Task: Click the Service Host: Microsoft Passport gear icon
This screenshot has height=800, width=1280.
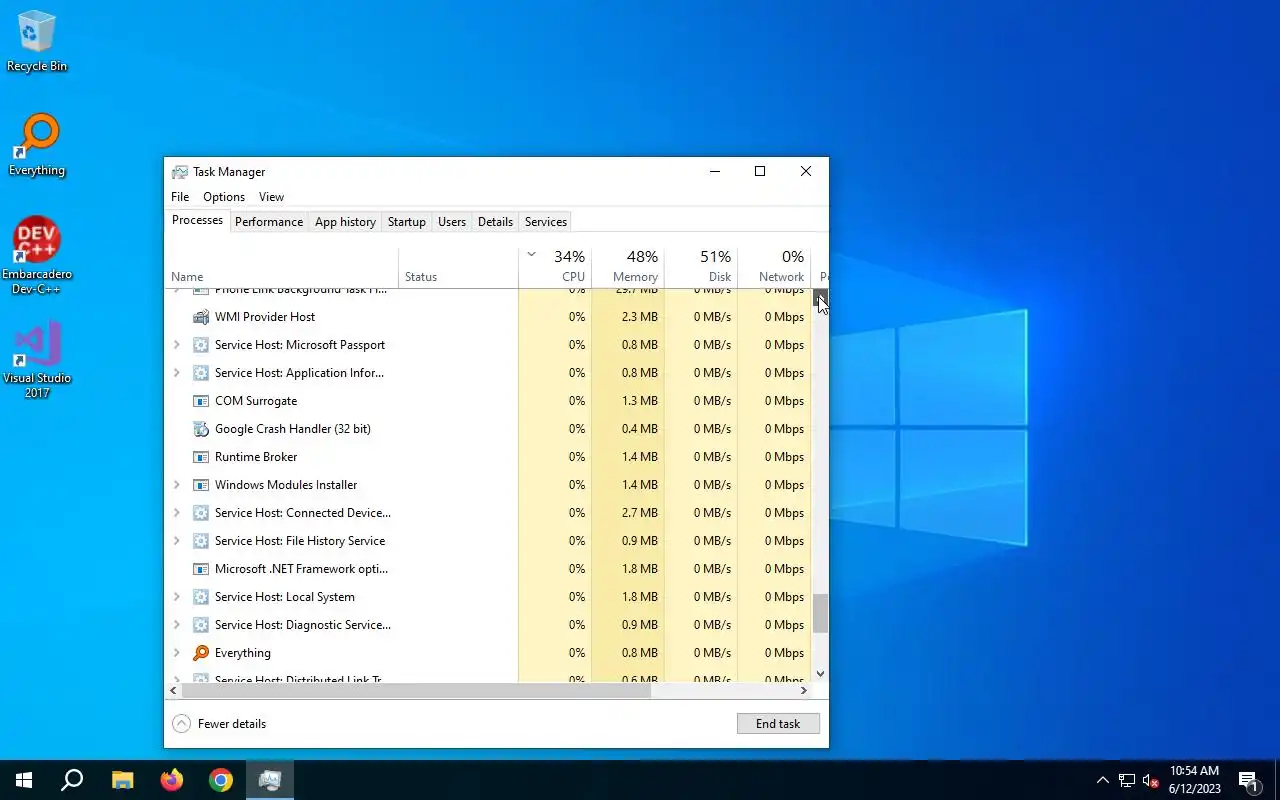Action: click(x=200, y=345)
